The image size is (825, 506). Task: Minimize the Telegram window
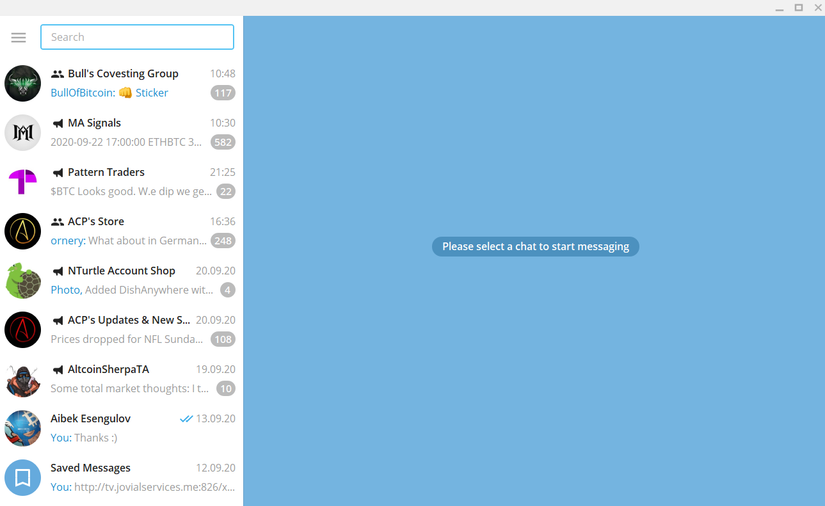779,8
